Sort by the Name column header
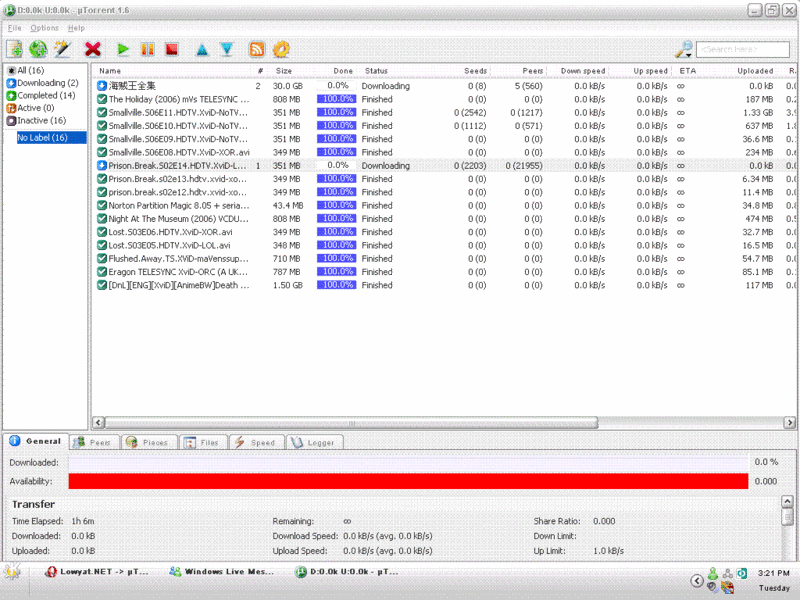The image size is (800, 600). tap(110, 71)
